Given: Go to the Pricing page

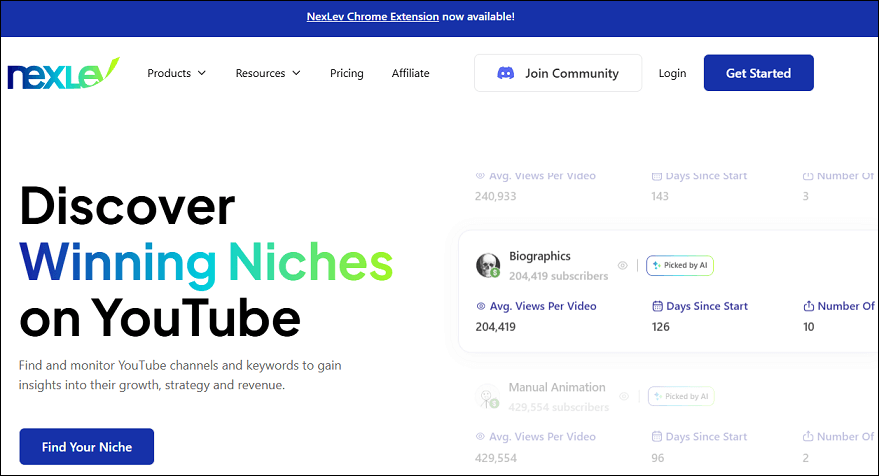Looking at the screenshot, I should (x=346, y=73).
